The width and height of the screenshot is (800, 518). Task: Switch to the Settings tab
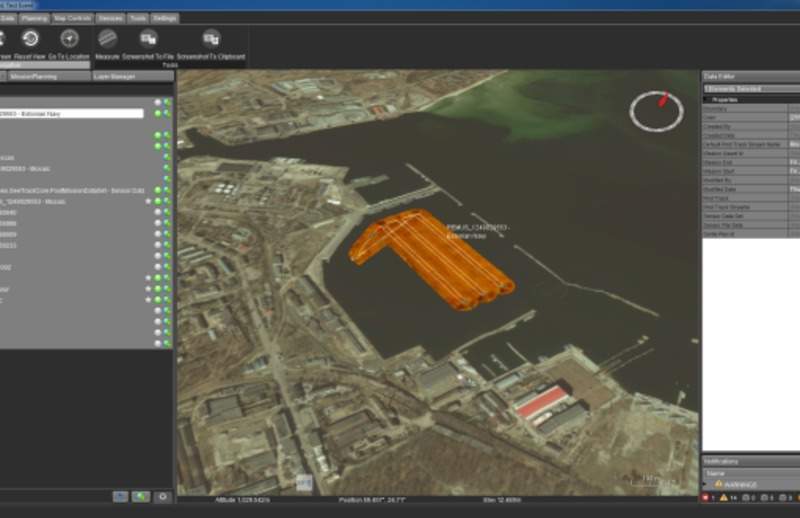pyautogui.click(x=166, y=18)
